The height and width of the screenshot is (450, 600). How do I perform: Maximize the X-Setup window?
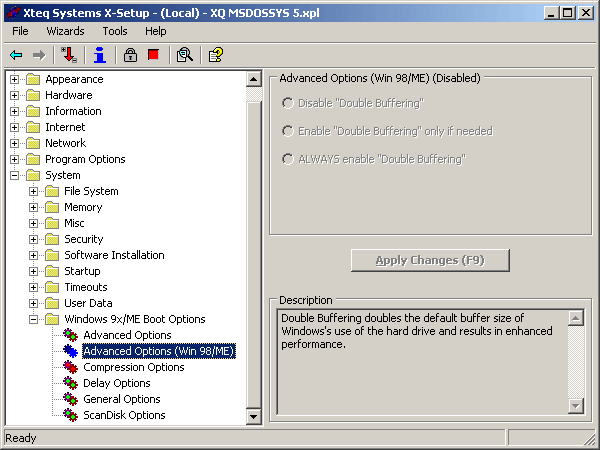568,13
